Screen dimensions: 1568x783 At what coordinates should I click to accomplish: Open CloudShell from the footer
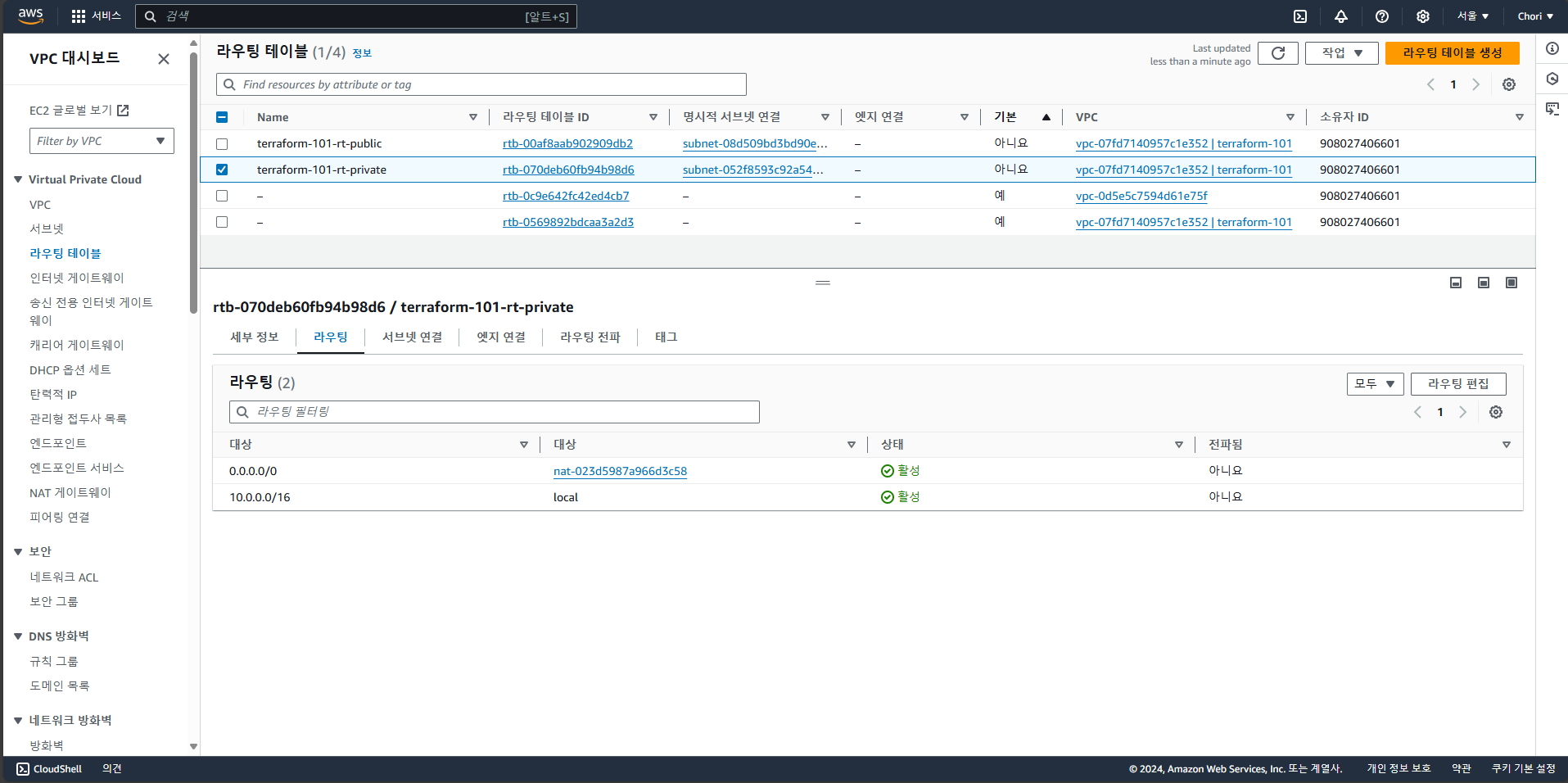point(49,769)
